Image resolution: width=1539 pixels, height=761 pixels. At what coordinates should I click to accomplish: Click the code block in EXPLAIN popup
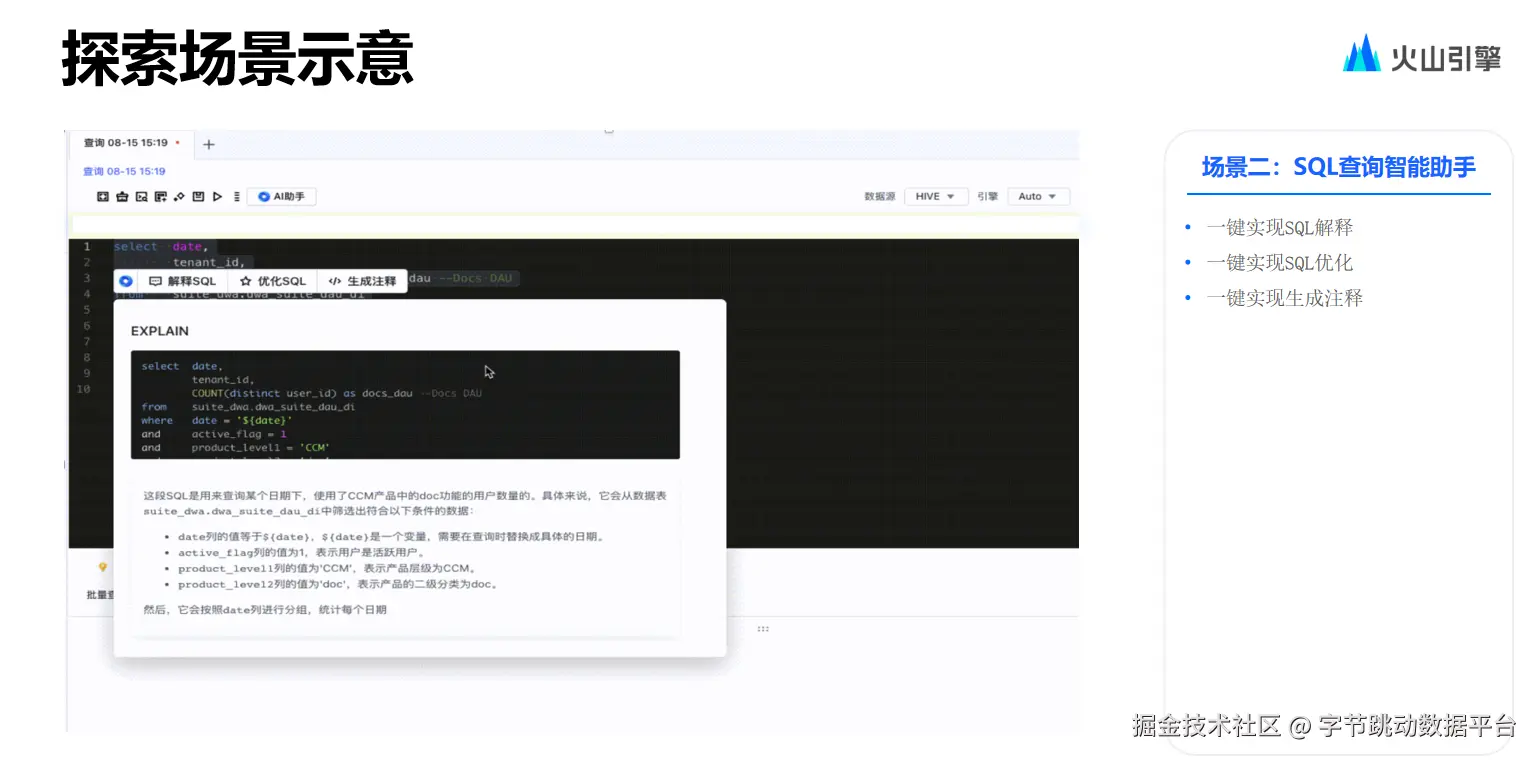click(x=405, y=404)
